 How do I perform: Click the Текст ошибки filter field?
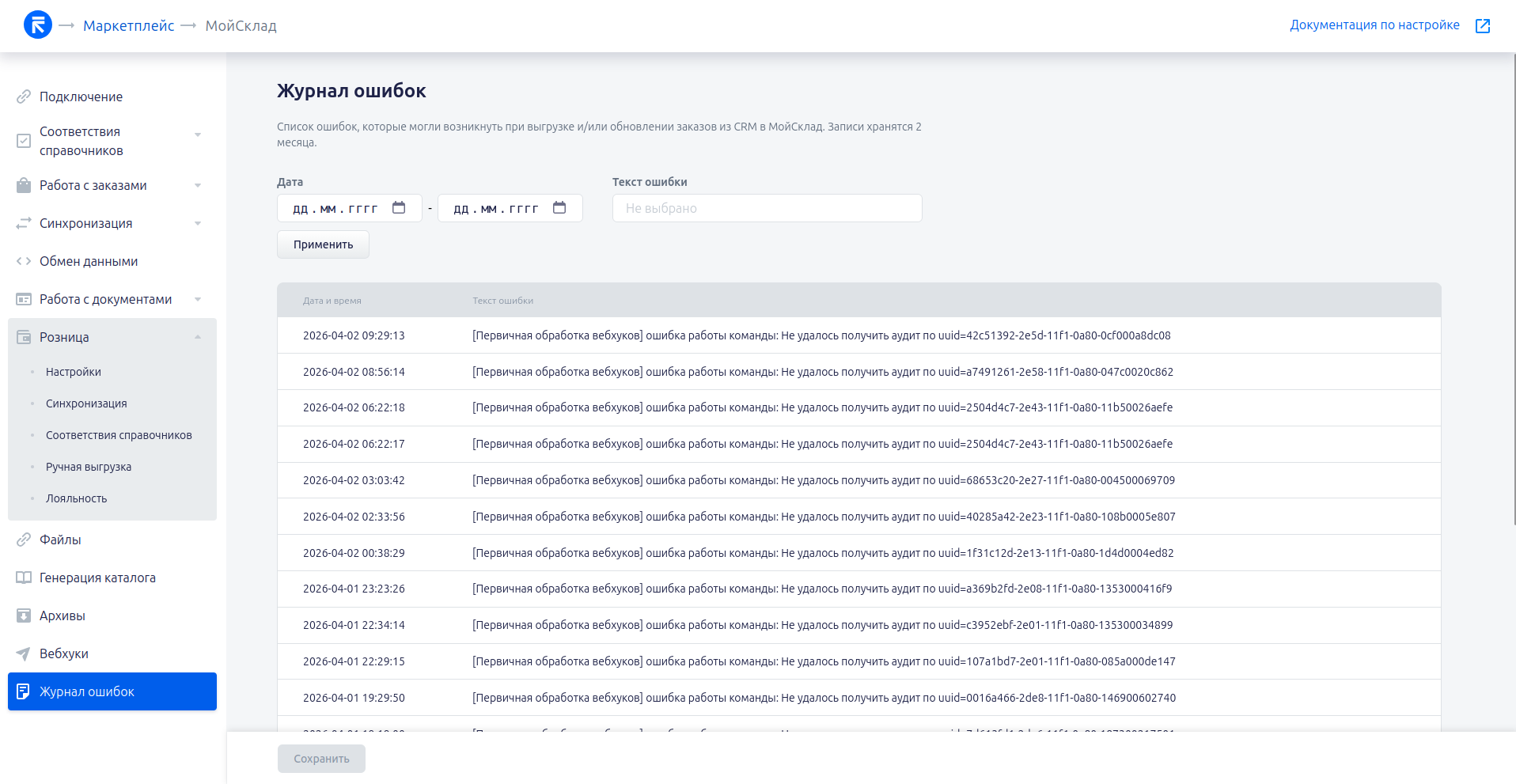click(x=767, y=208)
